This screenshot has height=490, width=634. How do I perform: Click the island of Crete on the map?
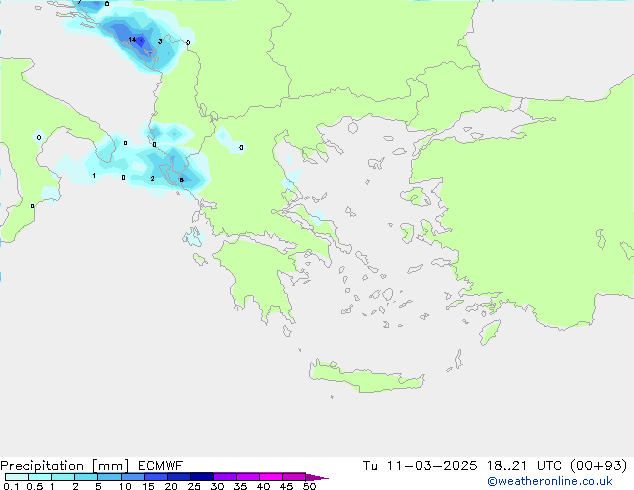(x=364, y=377)
